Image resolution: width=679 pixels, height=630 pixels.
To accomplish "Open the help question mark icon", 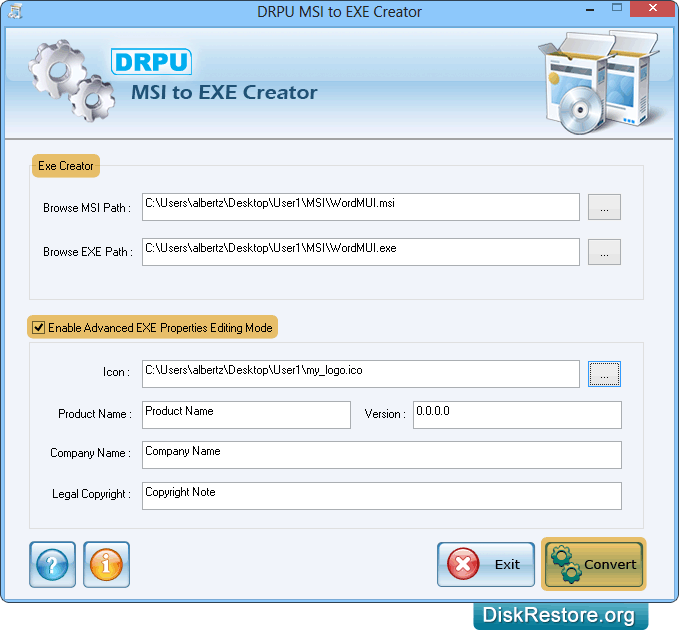I will point(52,564).
